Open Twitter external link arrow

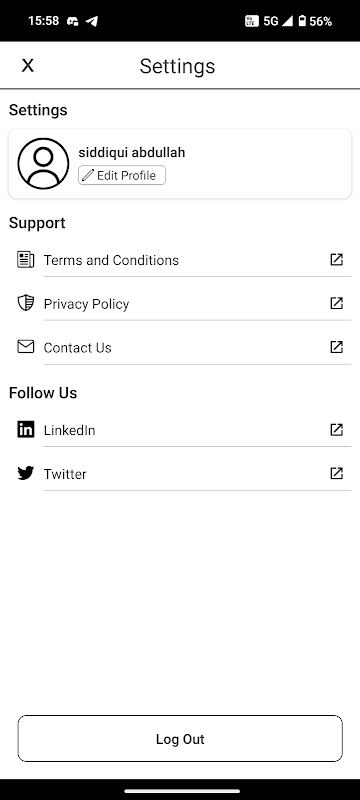point(337,473)
